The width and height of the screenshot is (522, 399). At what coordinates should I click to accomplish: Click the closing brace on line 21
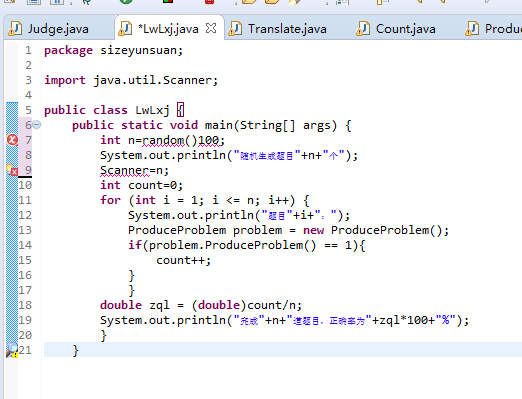[76, 351]
